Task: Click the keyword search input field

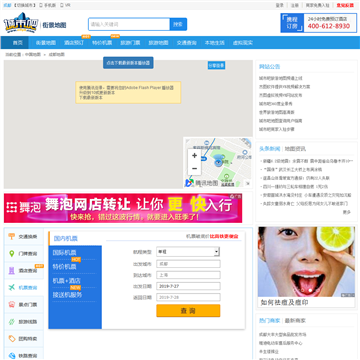Action: [x=129, y=24]
